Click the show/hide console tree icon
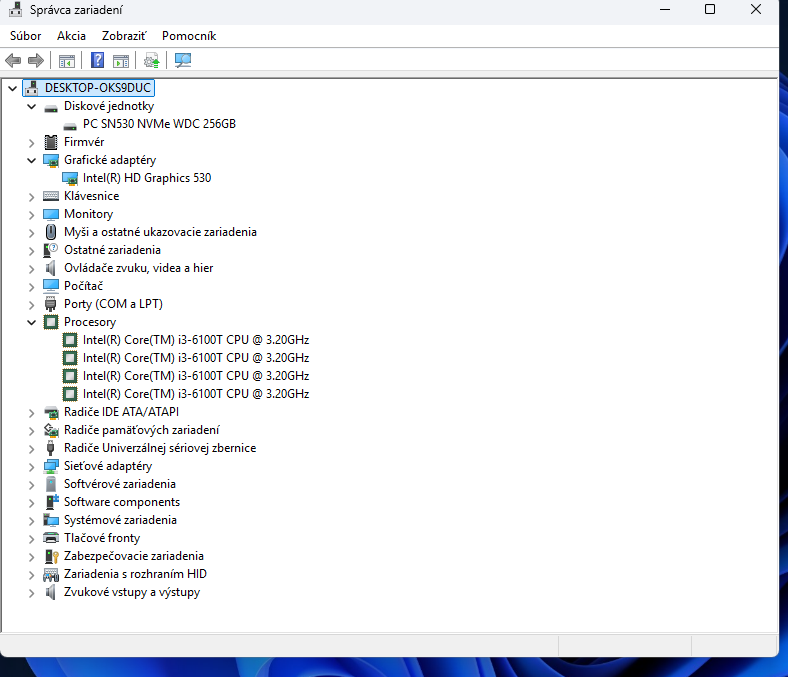The image size is (788, 677). (67, 60)
